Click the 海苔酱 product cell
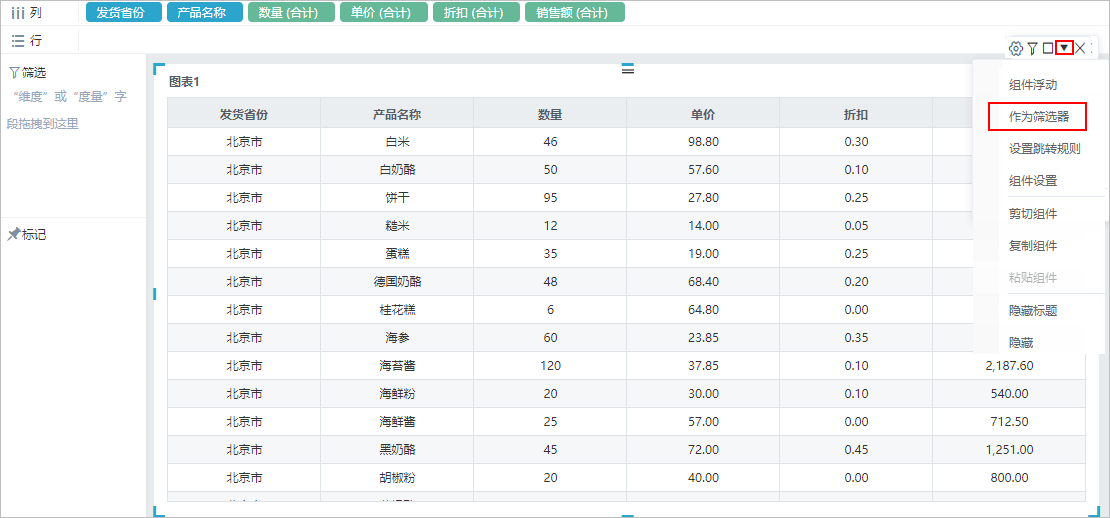The width and height of the screenshot is (1110, 518). [x=397, y=365]
